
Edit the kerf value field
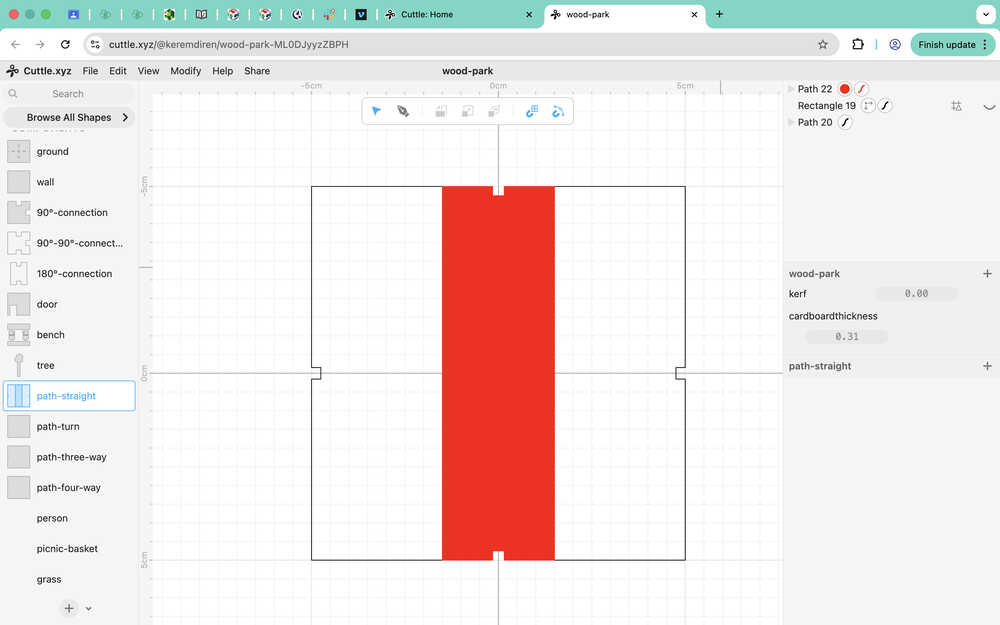point(916,293)
